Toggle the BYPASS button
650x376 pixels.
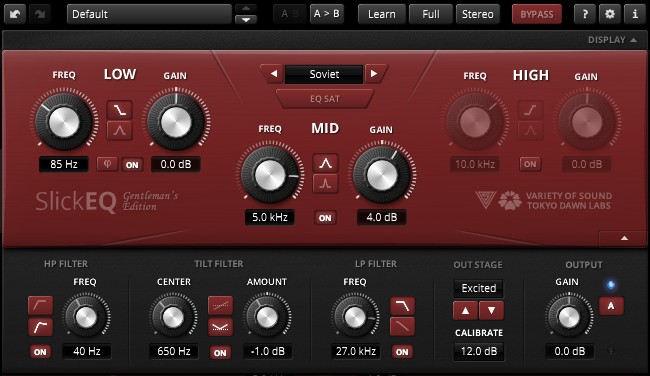pyautogui.click(x=537, y=14)
